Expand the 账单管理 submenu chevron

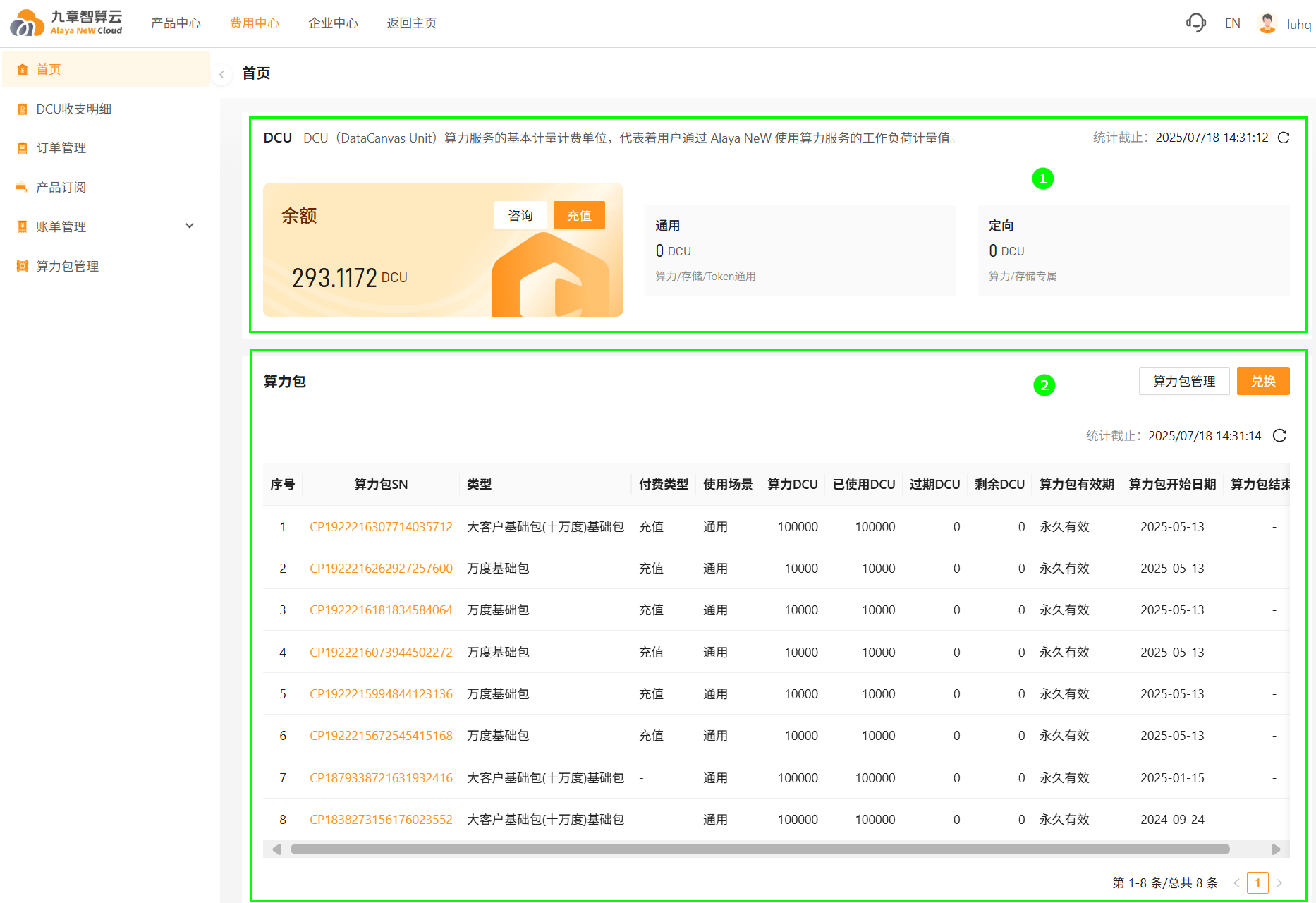coord(190,226)
